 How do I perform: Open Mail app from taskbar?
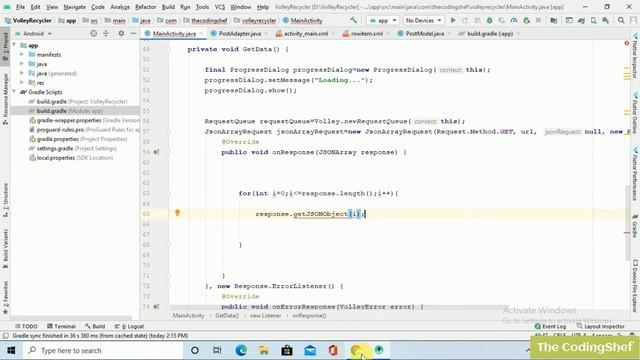(310, 350)
